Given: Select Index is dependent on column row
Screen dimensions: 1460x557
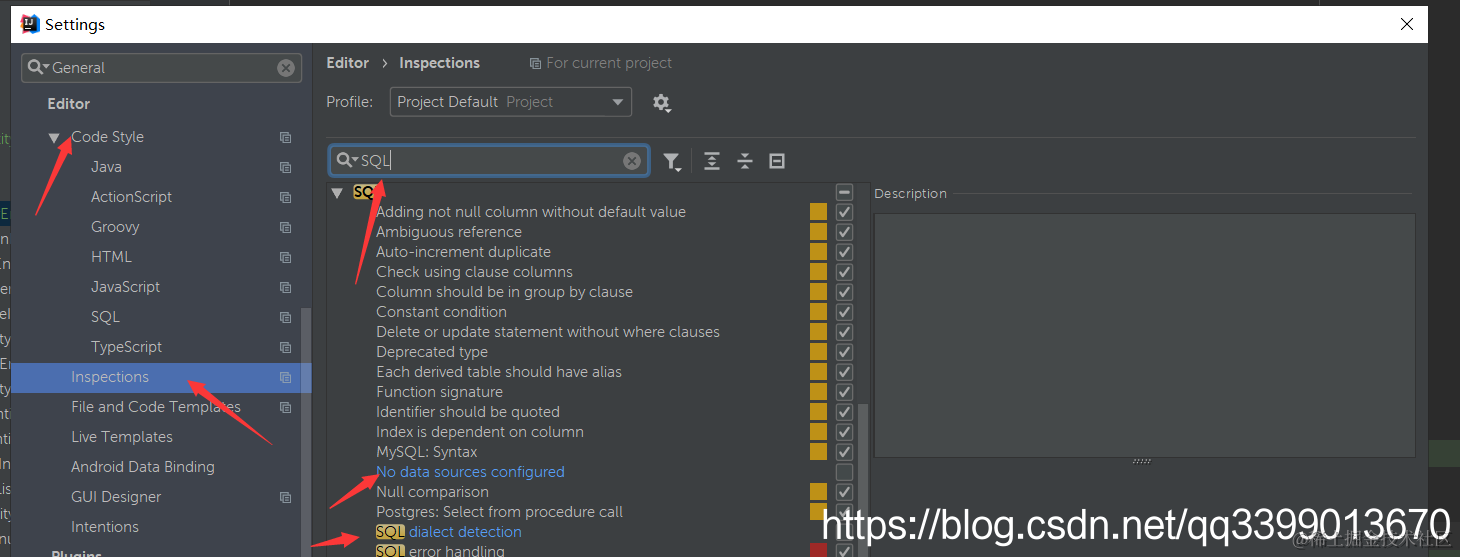Looking at the screenshot, I should click(480, 432).
